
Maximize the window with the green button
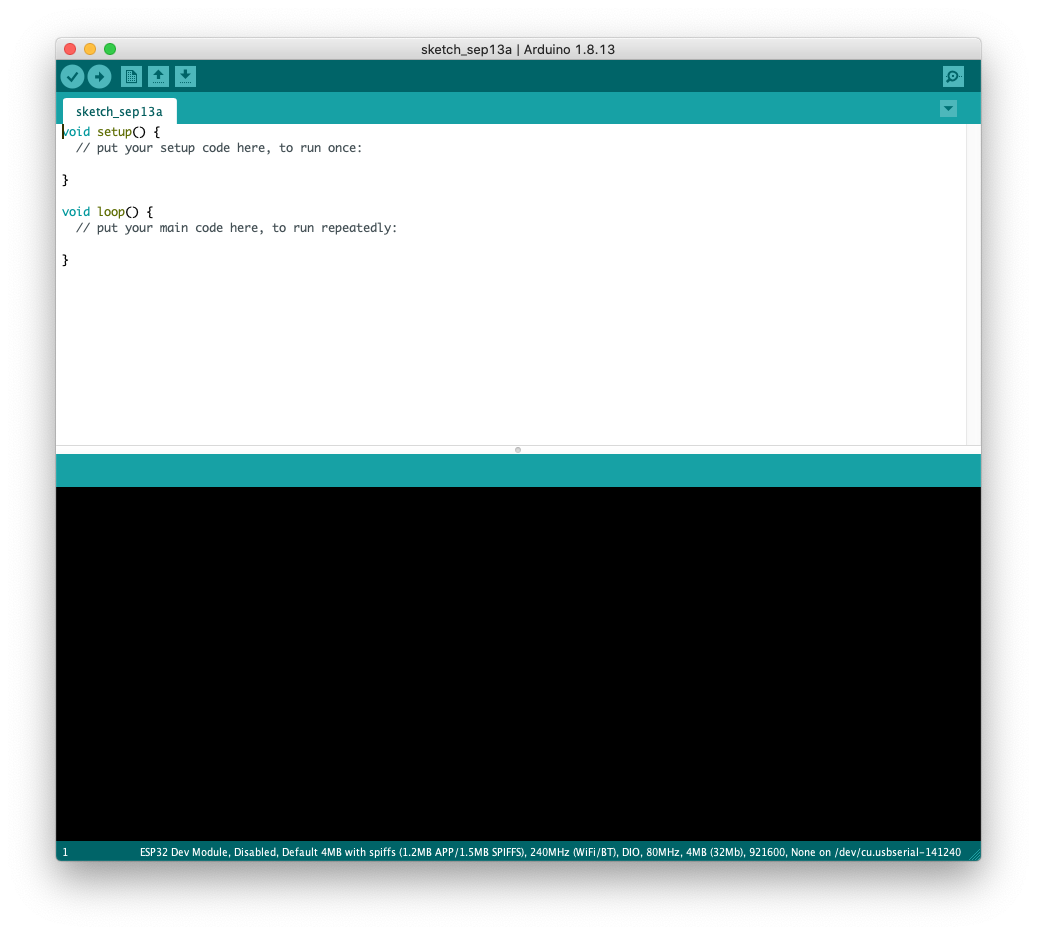110,49
